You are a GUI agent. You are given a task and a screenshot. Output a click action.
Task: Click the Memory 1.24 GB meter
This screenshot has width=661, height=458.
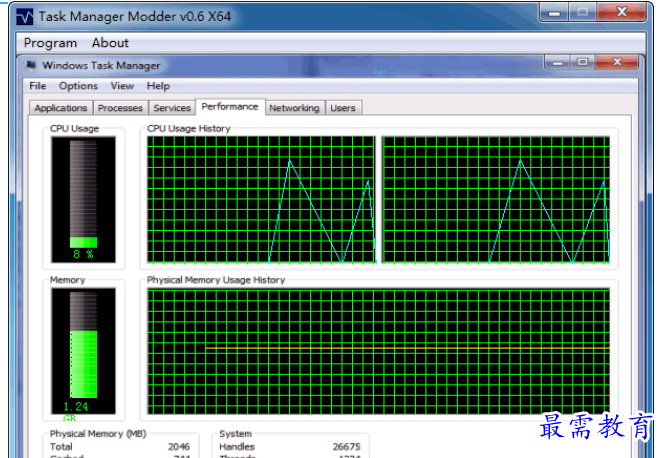[83, 351]
